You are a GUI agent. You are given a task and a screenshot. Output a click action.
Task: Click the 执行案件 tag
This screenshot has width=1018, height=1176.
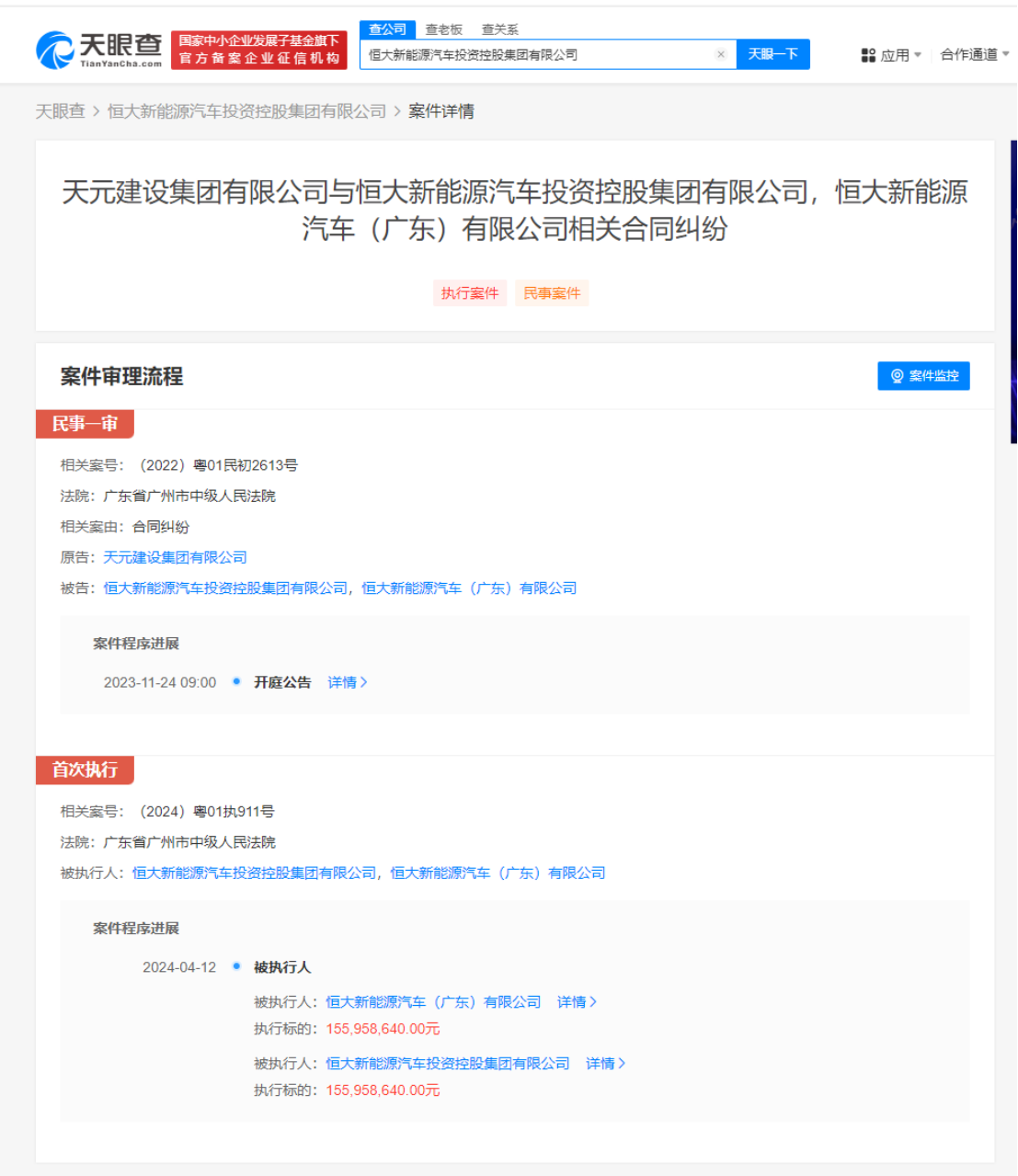coord(470,293)
